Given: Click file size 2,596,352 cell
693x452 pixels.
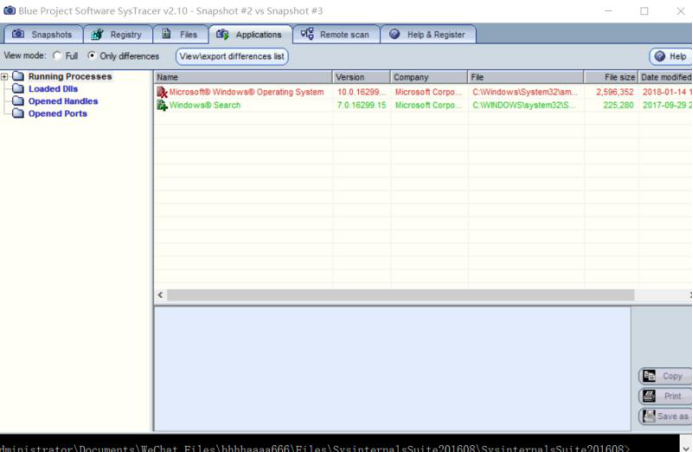Looking at the screenshot, I should [x=614, y=92].
